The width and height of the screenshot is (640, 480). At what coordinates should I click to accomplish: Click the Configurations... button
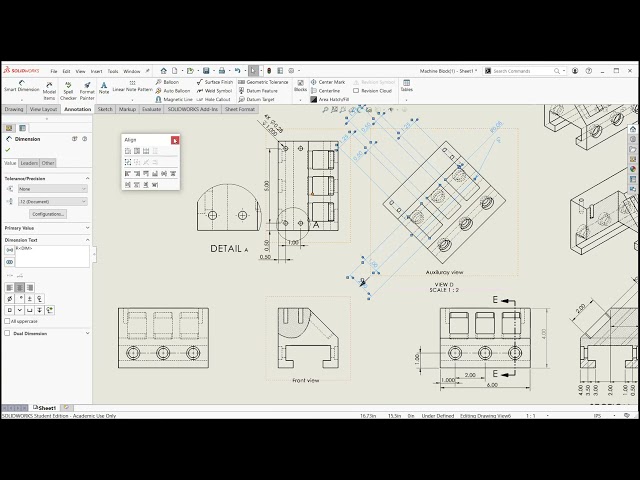[48, 214]
